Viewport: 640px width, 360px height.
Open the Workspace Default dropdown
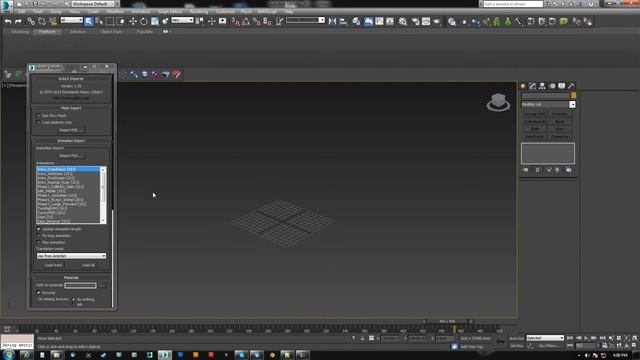93,4
